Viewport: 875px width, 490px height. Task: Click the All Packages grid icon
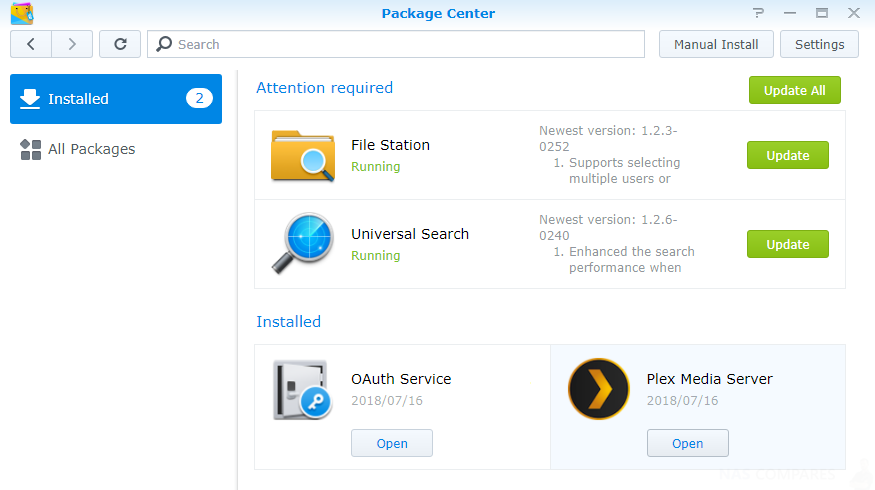coord(31,150)
